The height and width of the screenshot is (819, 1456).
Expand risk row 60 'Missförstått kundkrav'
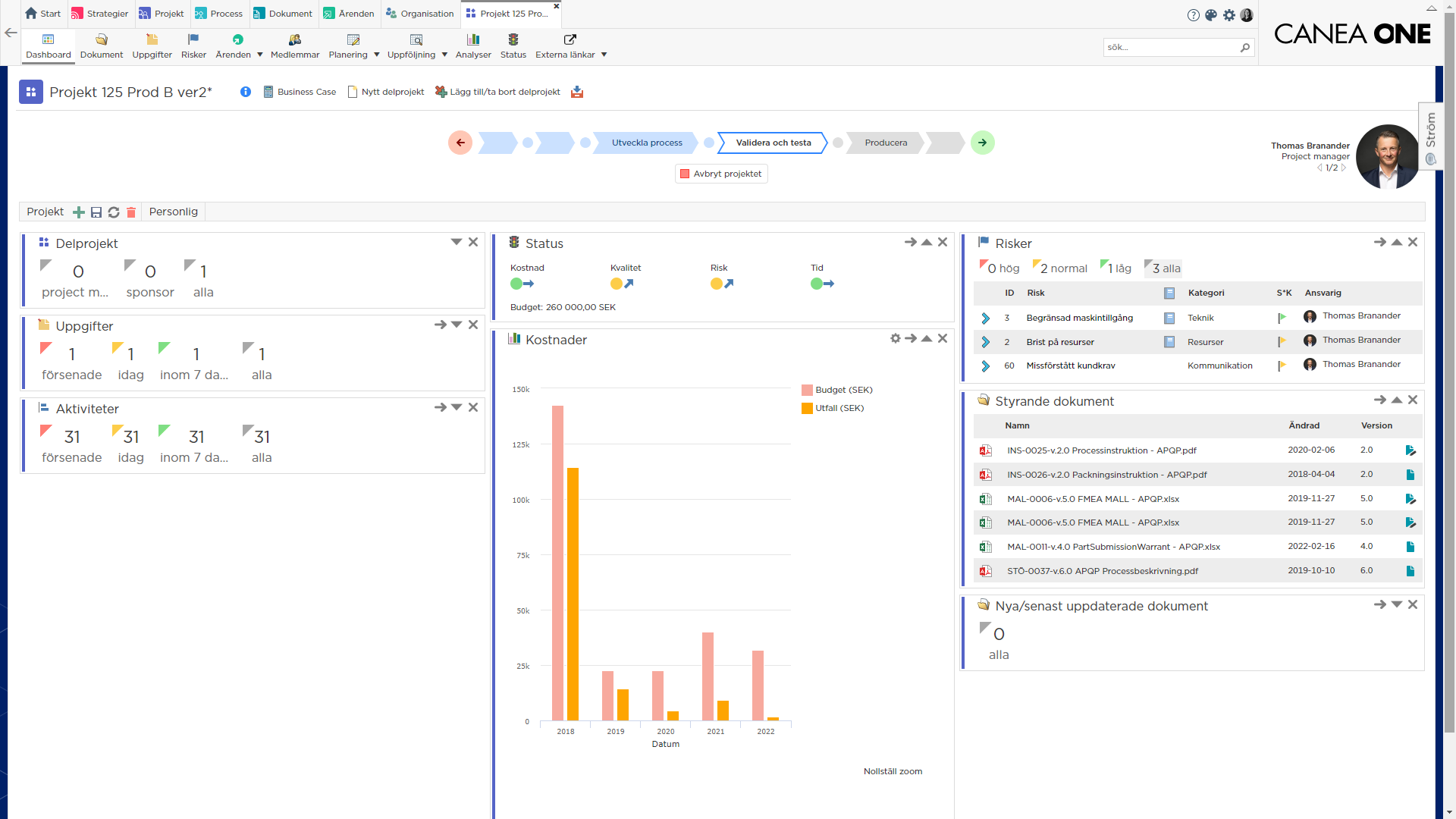986,366
